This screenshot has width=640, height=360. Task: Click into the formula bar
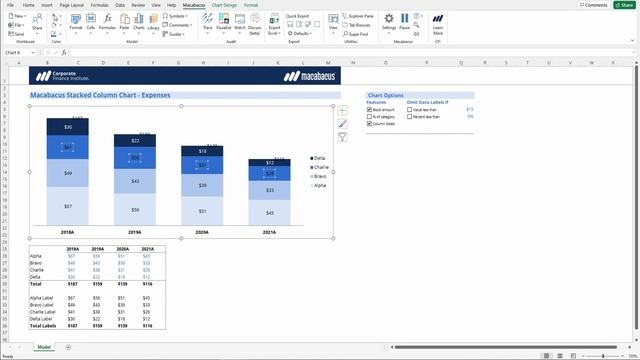(351, 53)
